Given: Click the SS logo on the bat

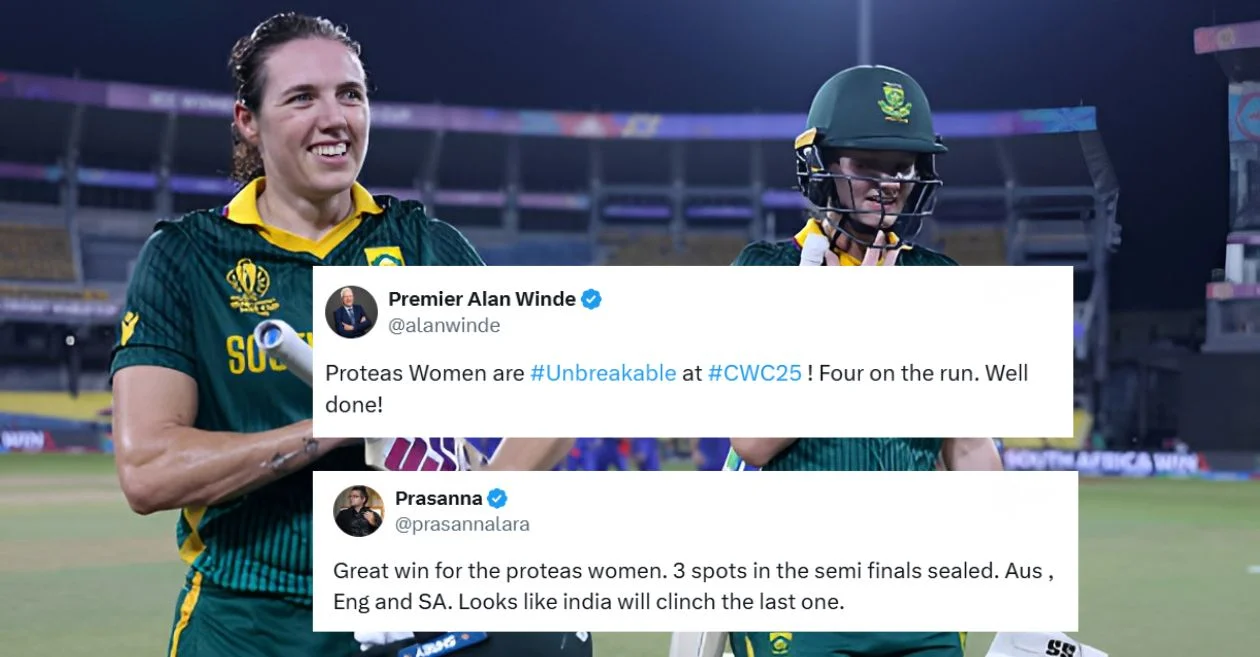Looking at the screenshot, I should 1059,648.
